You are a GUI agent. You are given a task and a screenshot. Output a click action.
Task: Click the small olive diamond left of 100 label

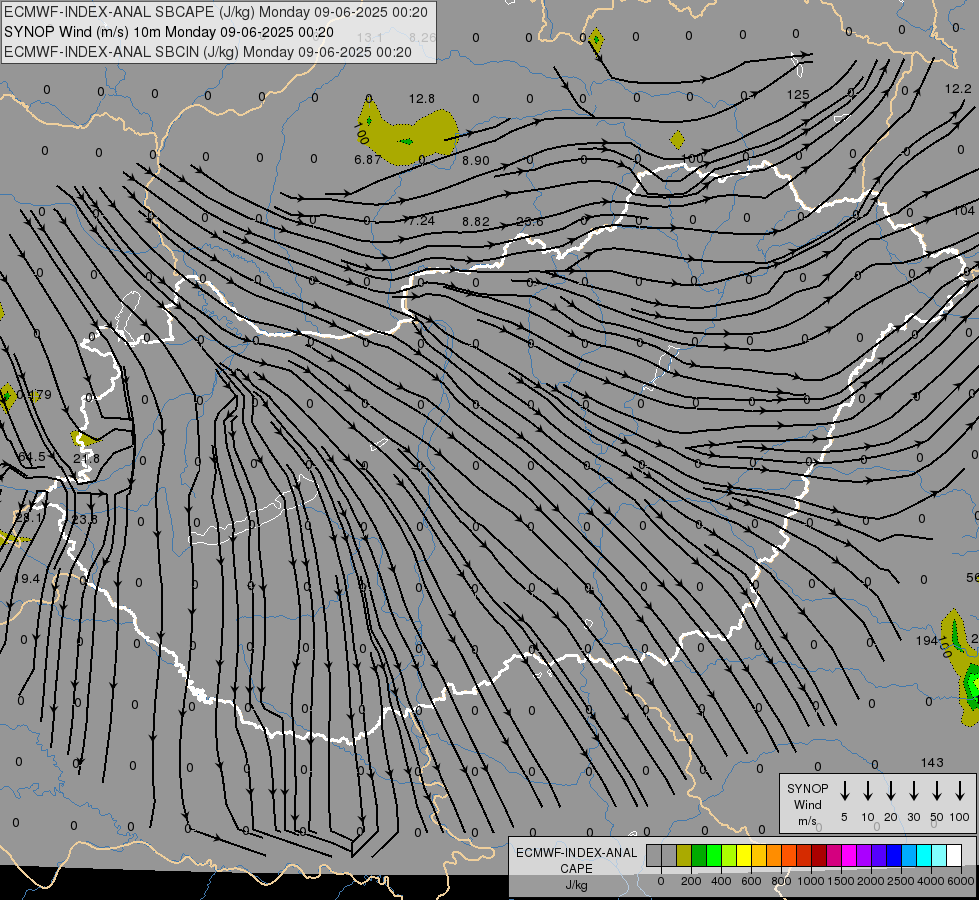click(x=677, y=140)
